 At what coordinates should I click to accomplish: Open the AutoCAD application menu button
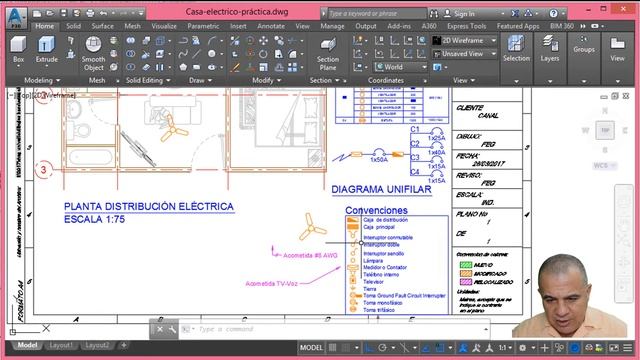coord(16,18)
